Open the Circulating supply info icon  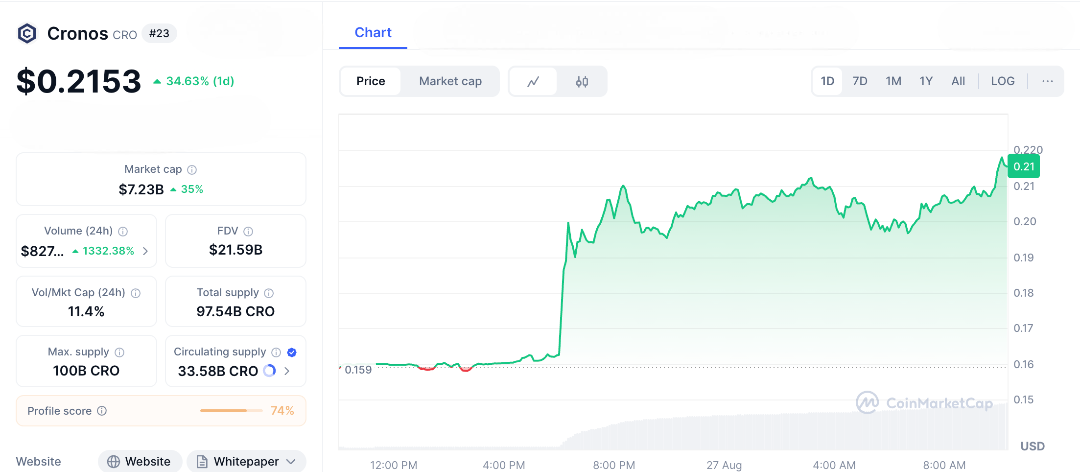(276, 352)
